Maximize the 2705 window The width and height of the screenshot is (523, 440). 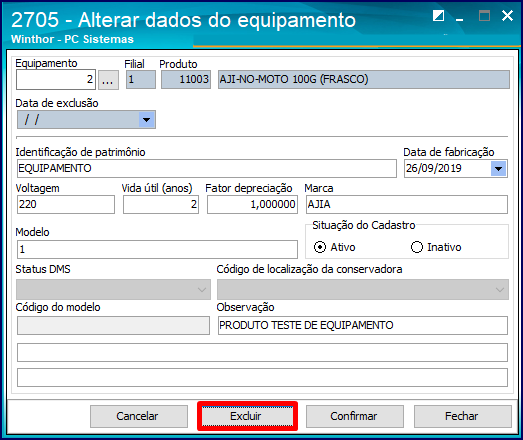pyautogui.click(x=484, y=16)
